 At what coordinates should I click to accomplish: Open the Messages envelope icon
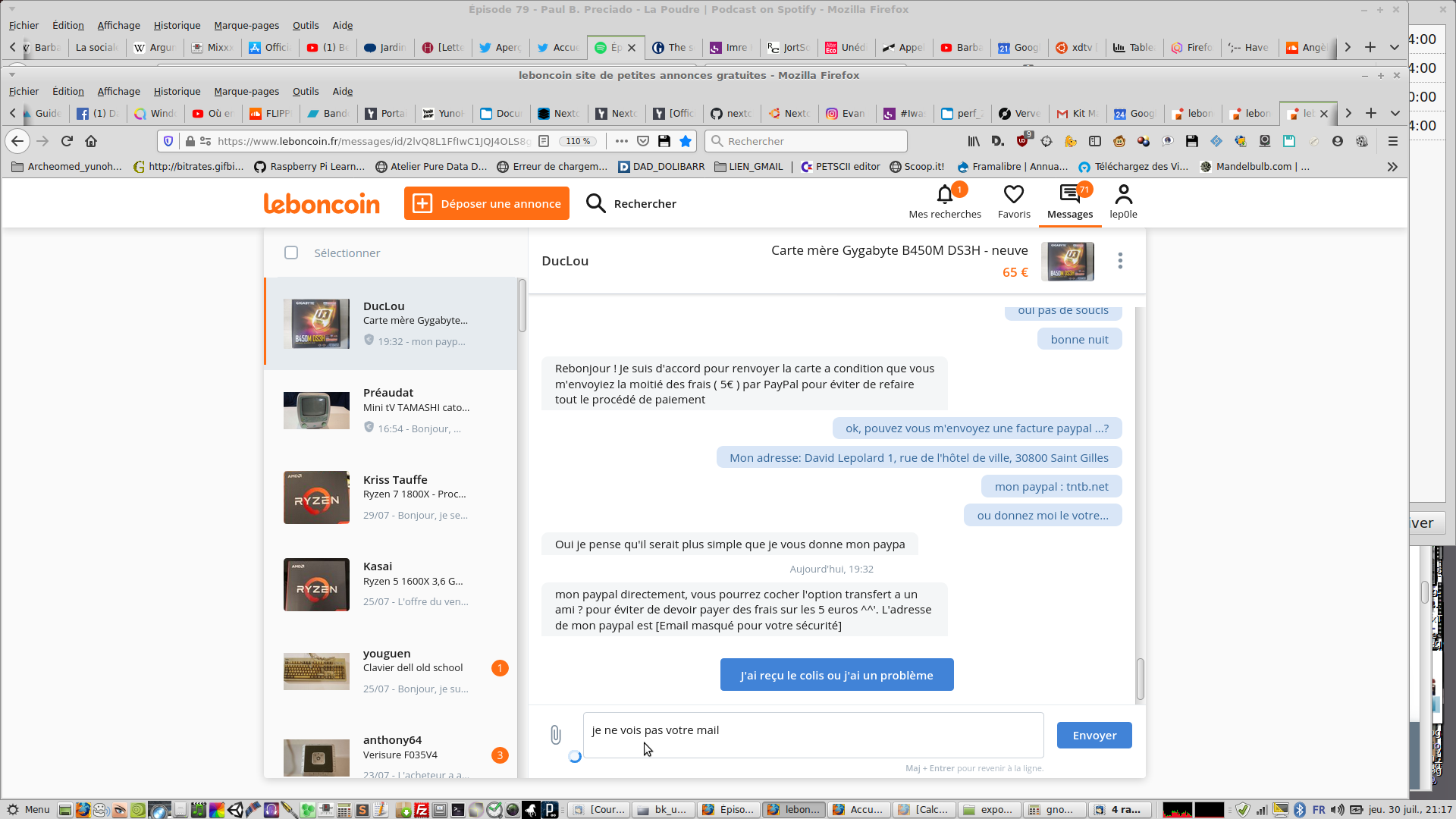[1069, 196]
